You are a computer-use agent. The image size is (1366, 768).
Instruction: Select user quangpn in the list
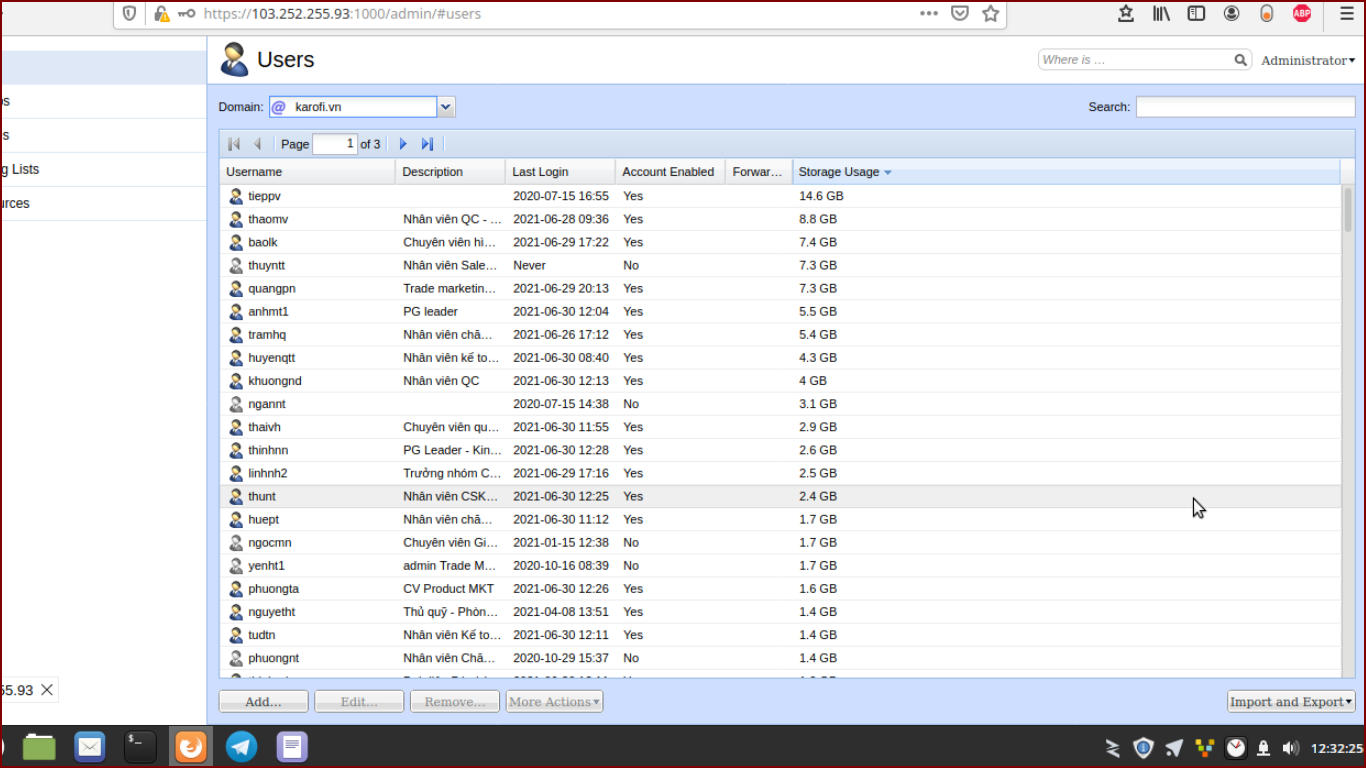[780, 288]
